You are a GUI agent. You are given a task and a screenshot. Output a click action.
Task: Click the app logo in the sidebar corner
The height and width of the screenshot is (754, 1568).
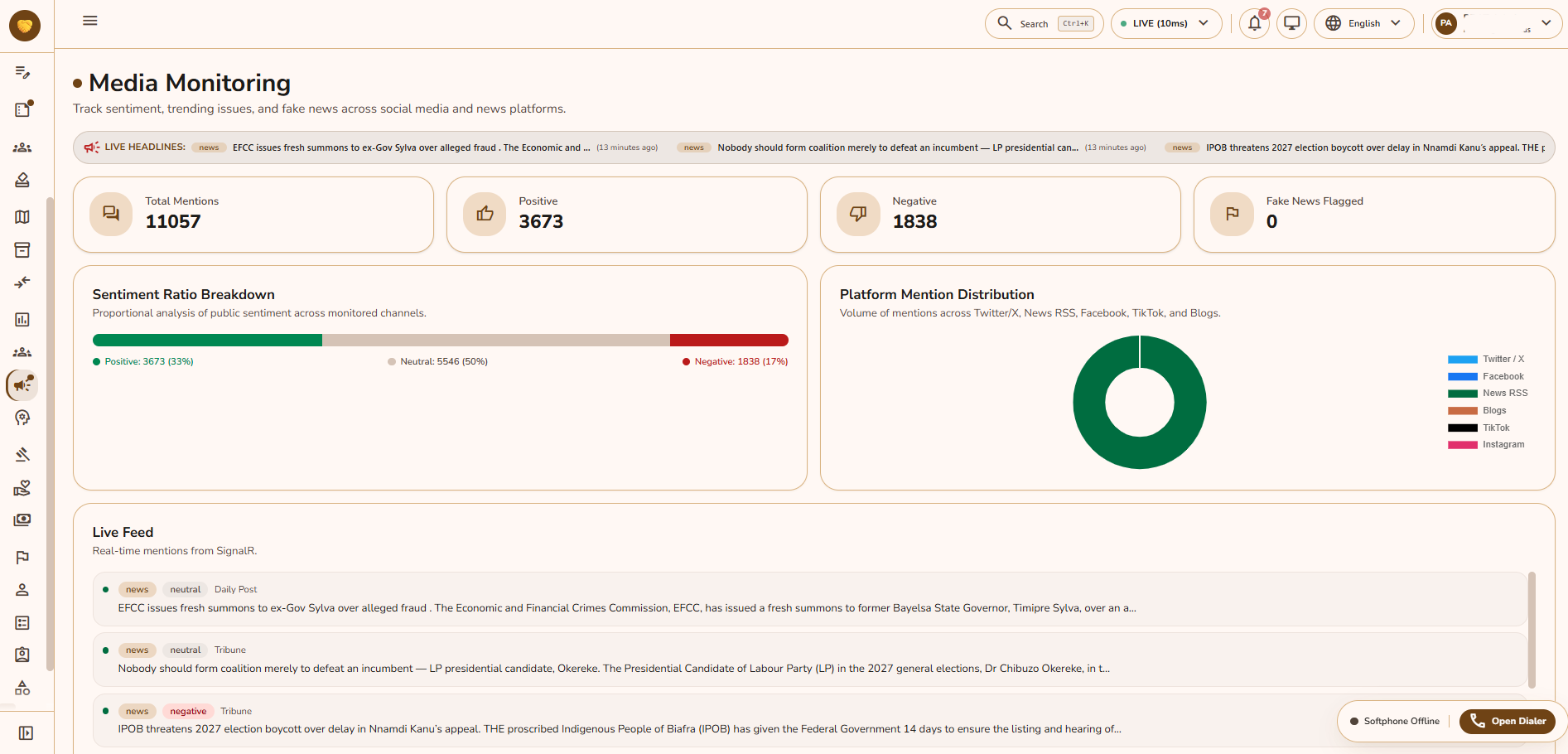tap(25, 26)
